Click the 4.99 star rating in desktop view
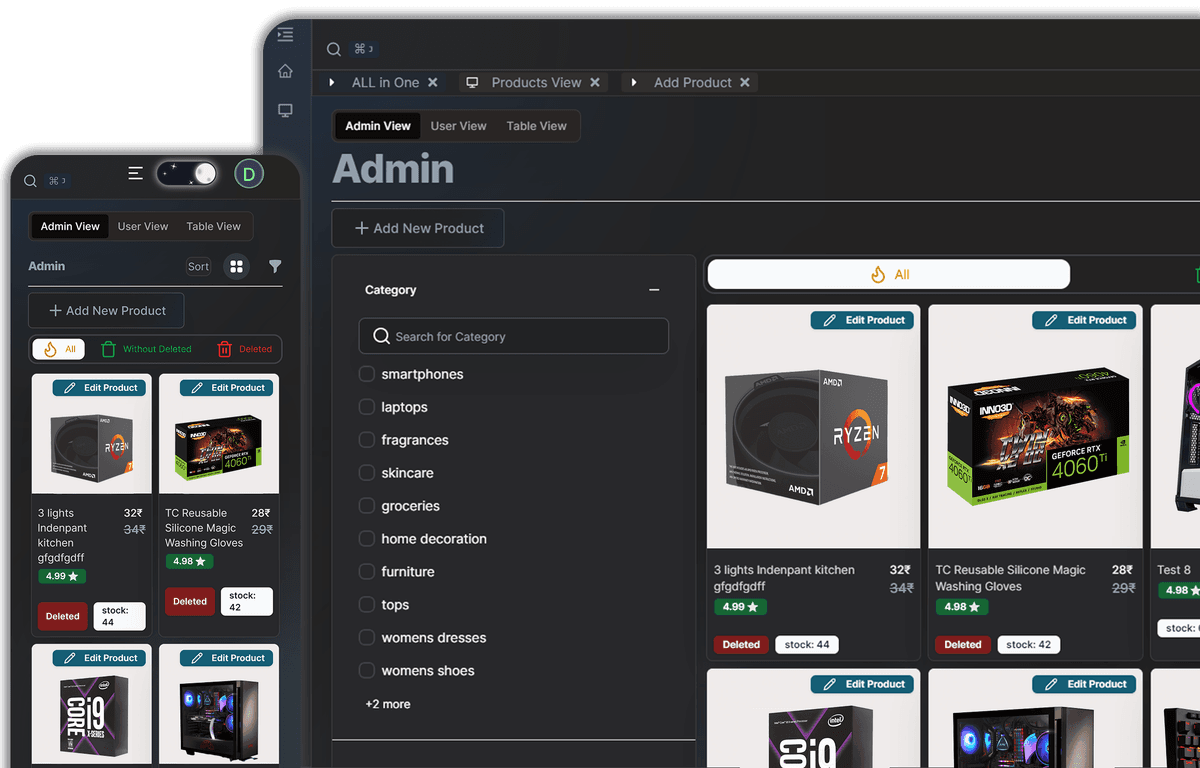The image size is (1200, 768). coord(741,607)
